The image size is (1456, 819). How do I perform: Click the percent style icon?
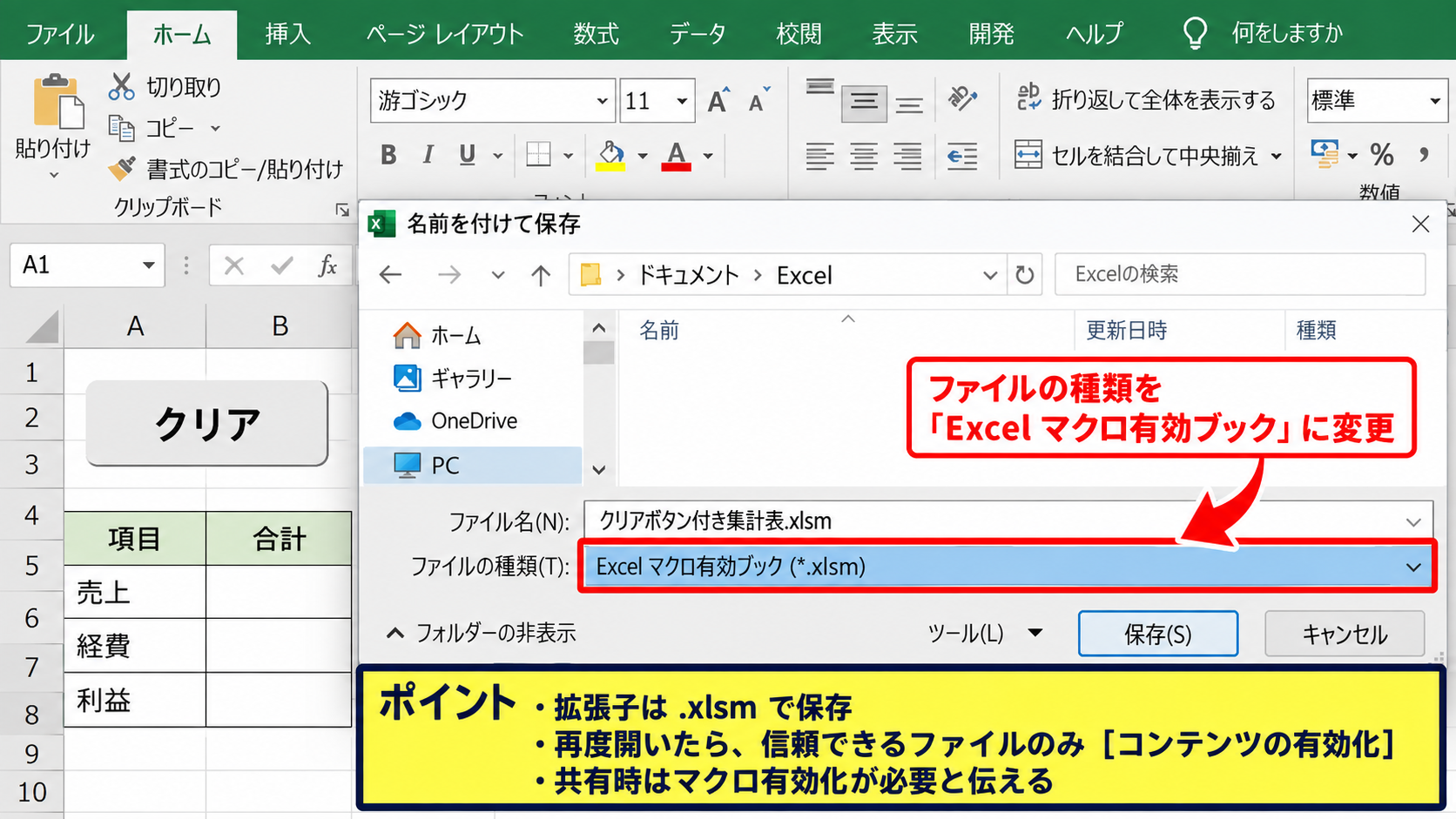pyautogui.click(x=1382, y=155)
